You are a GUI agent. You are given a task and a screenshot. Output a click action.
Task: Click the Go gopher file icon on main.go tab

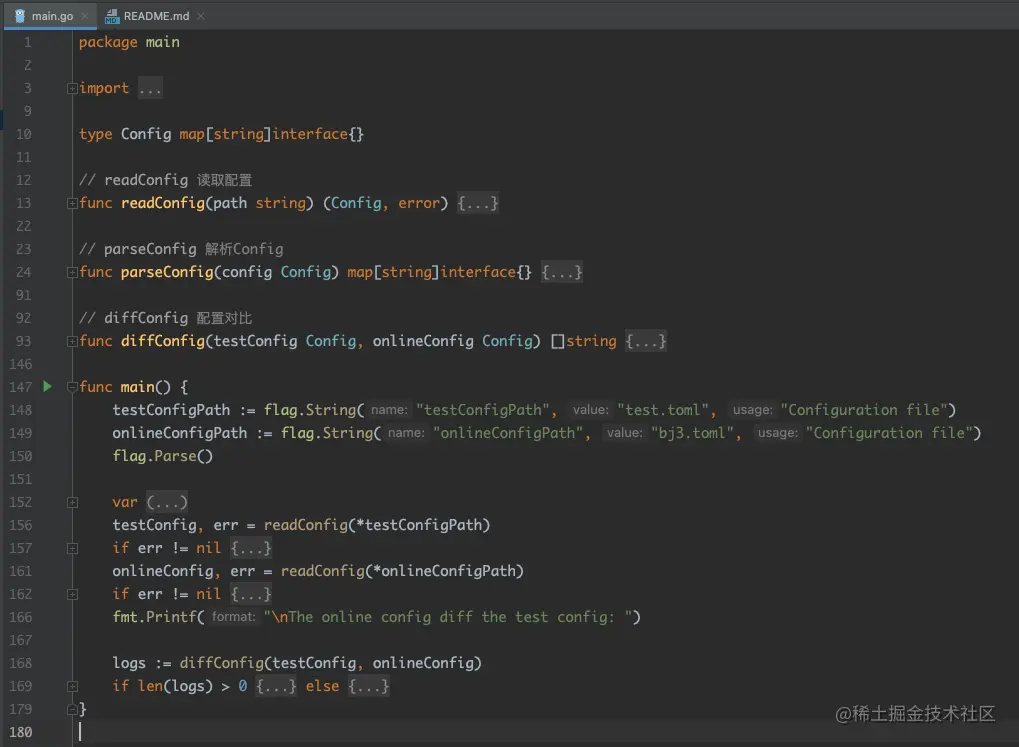click(19, 16)
